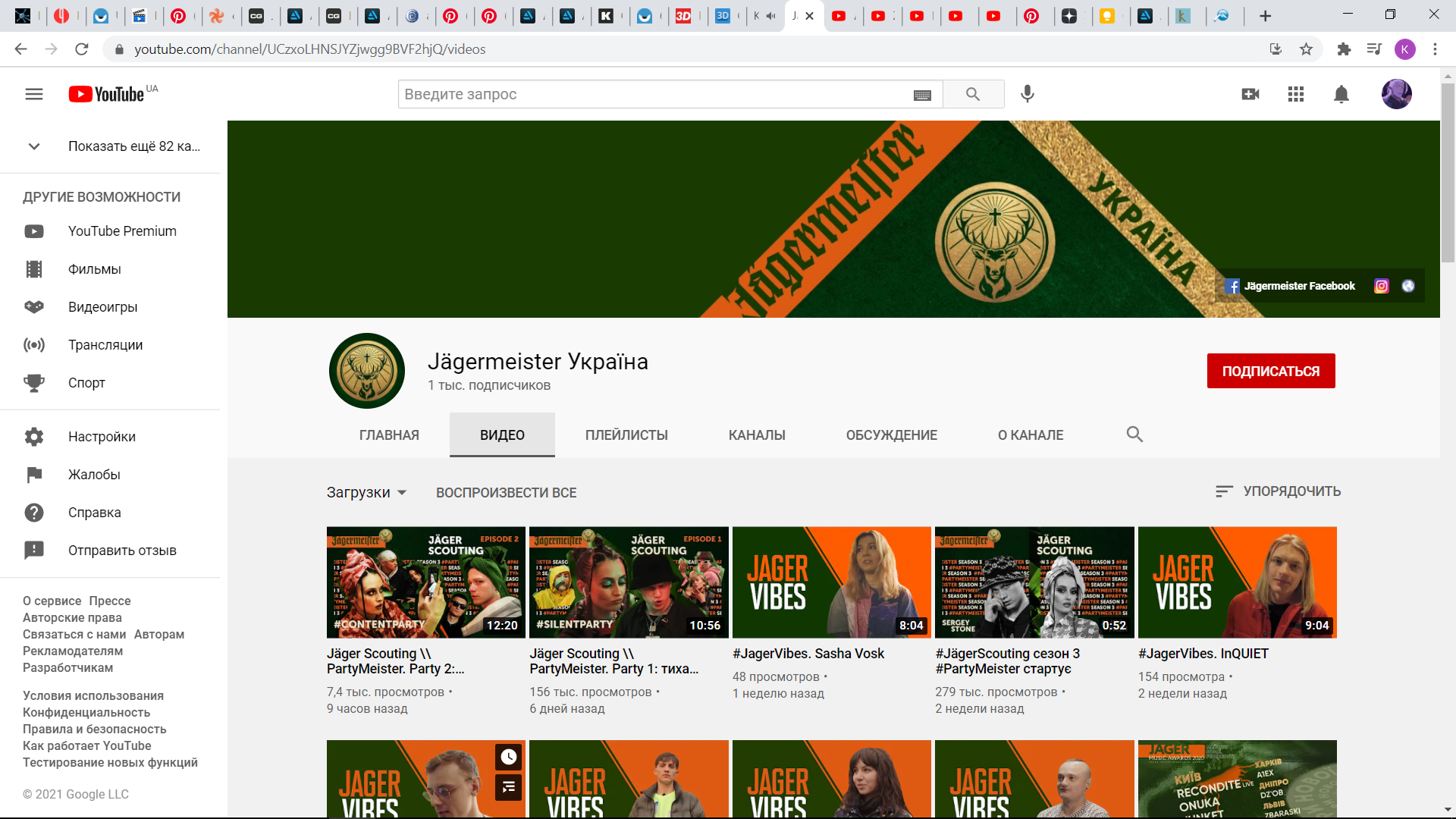Image resolution: width=1456 pixels, height=819 pixels.
Task: Open Chrome three-dot menu
Action: click(1435, 49)
